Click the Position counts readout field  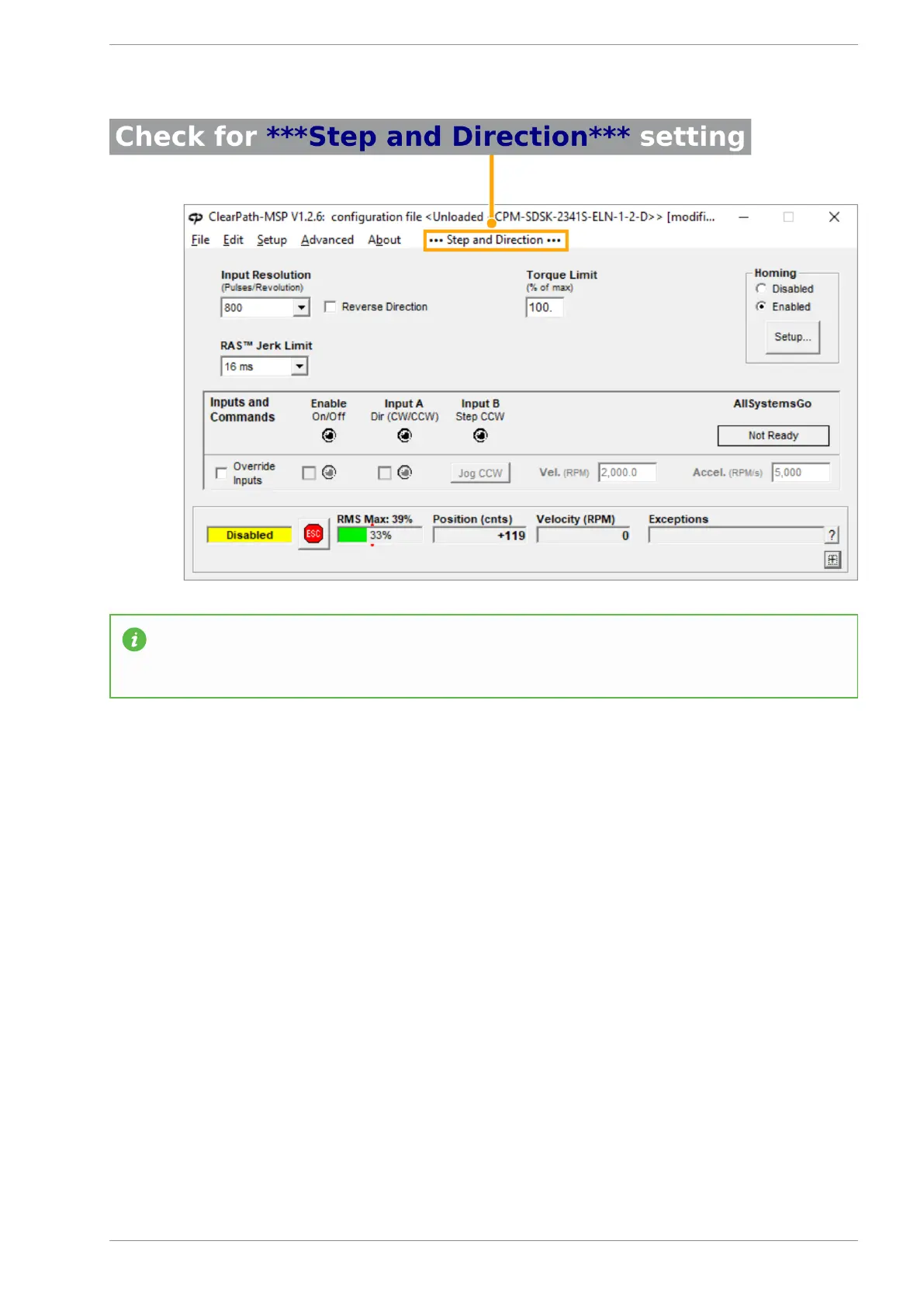[x=479, y=536]
